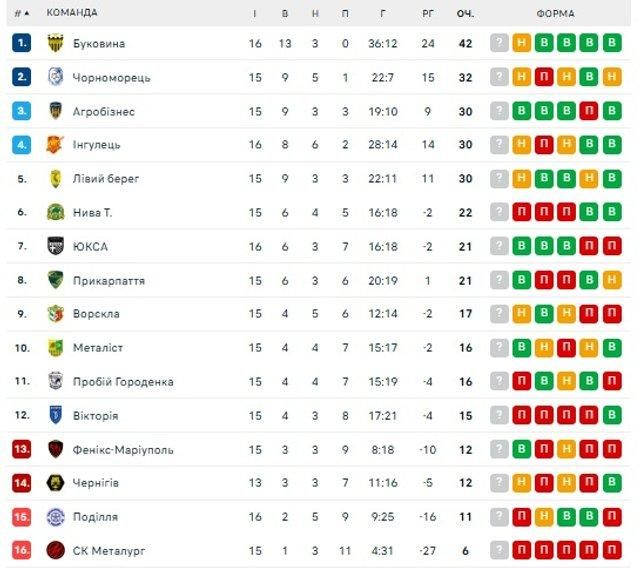Open the Пробій Городенка team link
The width and height of the screenshot is (640, 568).
tap(123, 381)
